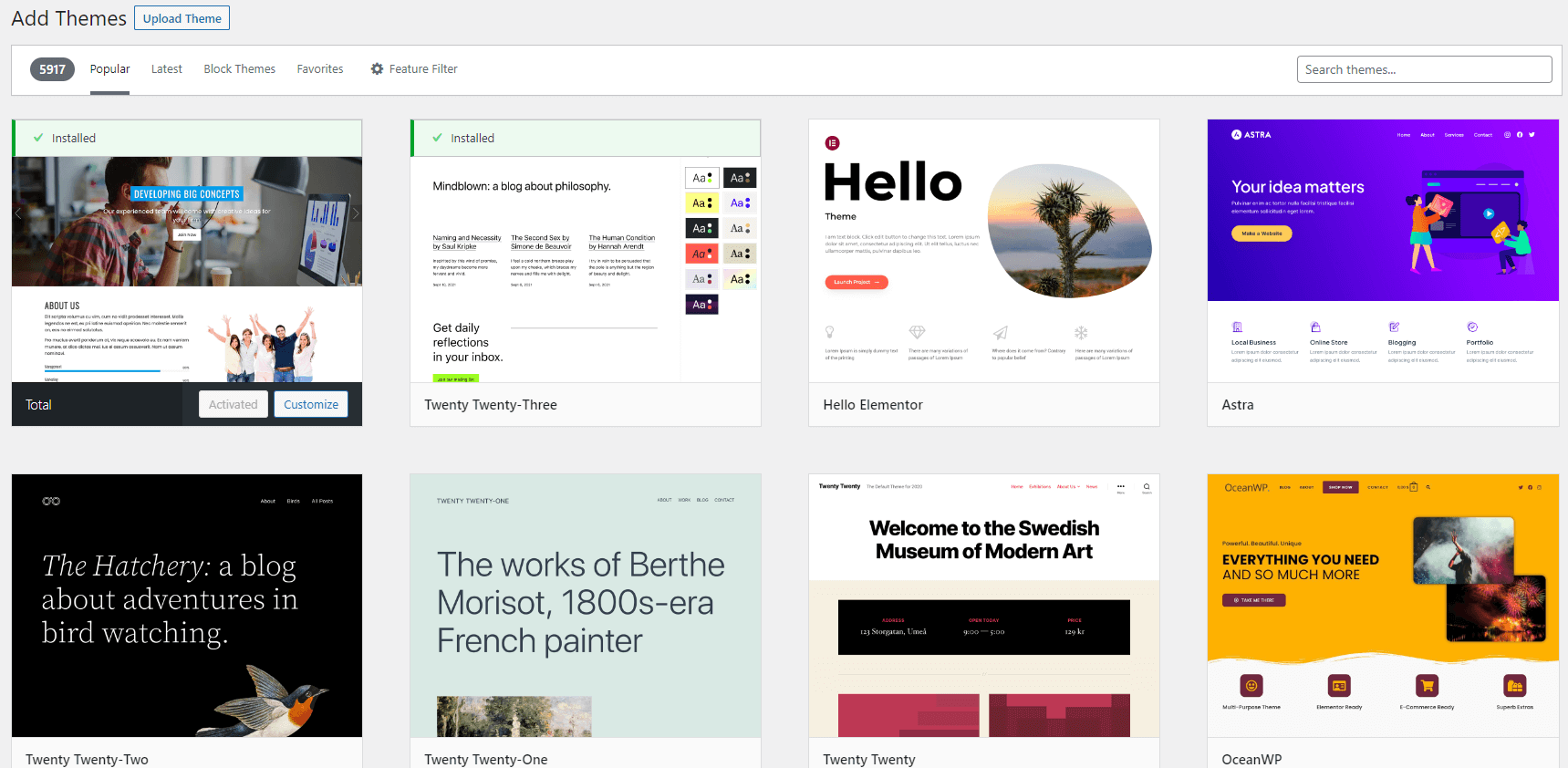This screenshot has width=1568, height=768.
Task: Click the Search themes input field
Action: pos(1424,69)
